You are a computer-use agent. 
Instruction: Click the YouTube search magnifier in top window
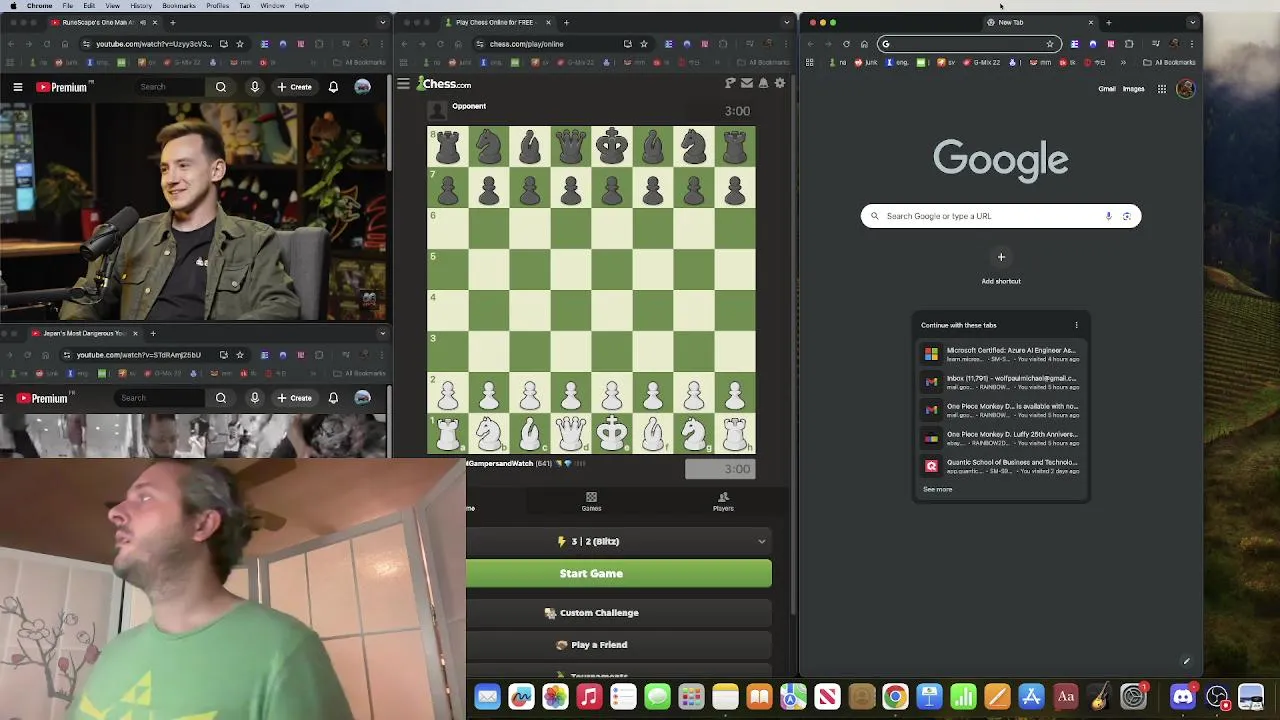[x=221, y=87]
